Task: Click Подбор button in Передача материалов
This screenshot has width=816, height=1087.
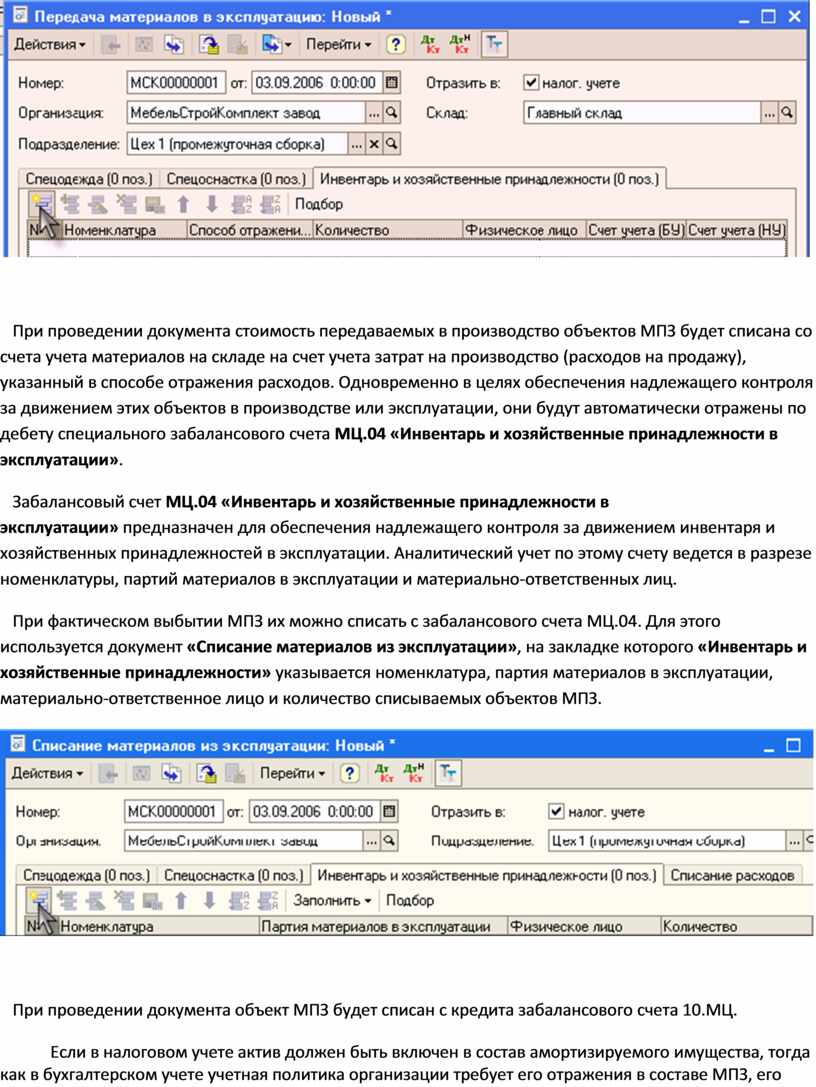Action: tap(319, 205)
